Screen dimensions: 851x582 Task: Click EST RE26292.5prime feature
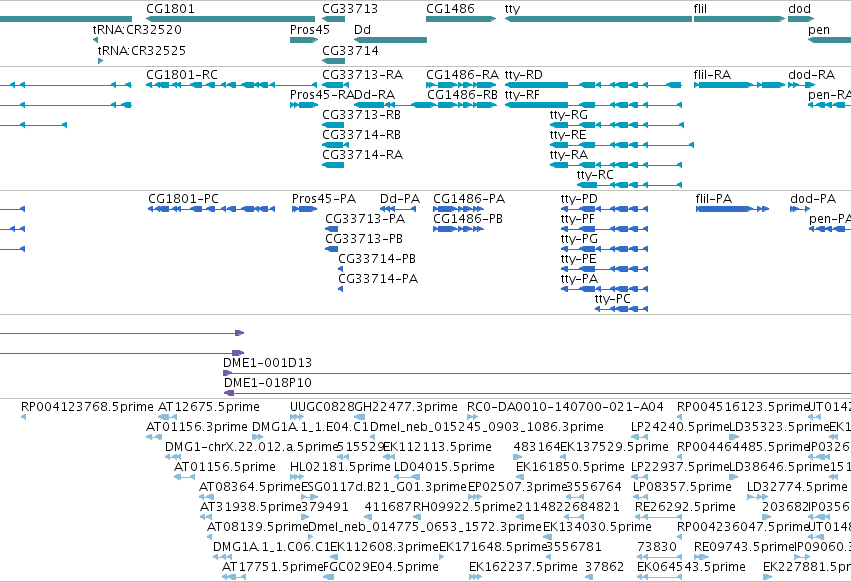[658, 517]
